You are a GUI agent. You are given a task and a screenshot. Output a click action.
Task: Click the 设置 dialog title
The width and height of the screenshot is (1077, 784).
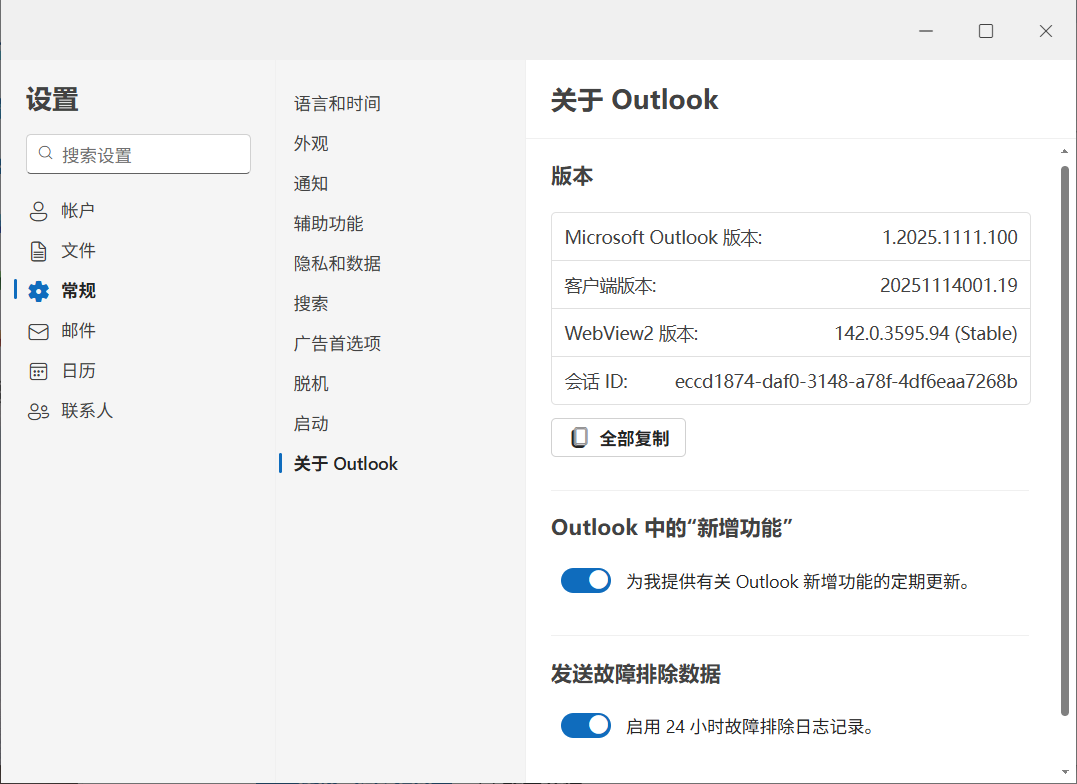tap(52, 99)
